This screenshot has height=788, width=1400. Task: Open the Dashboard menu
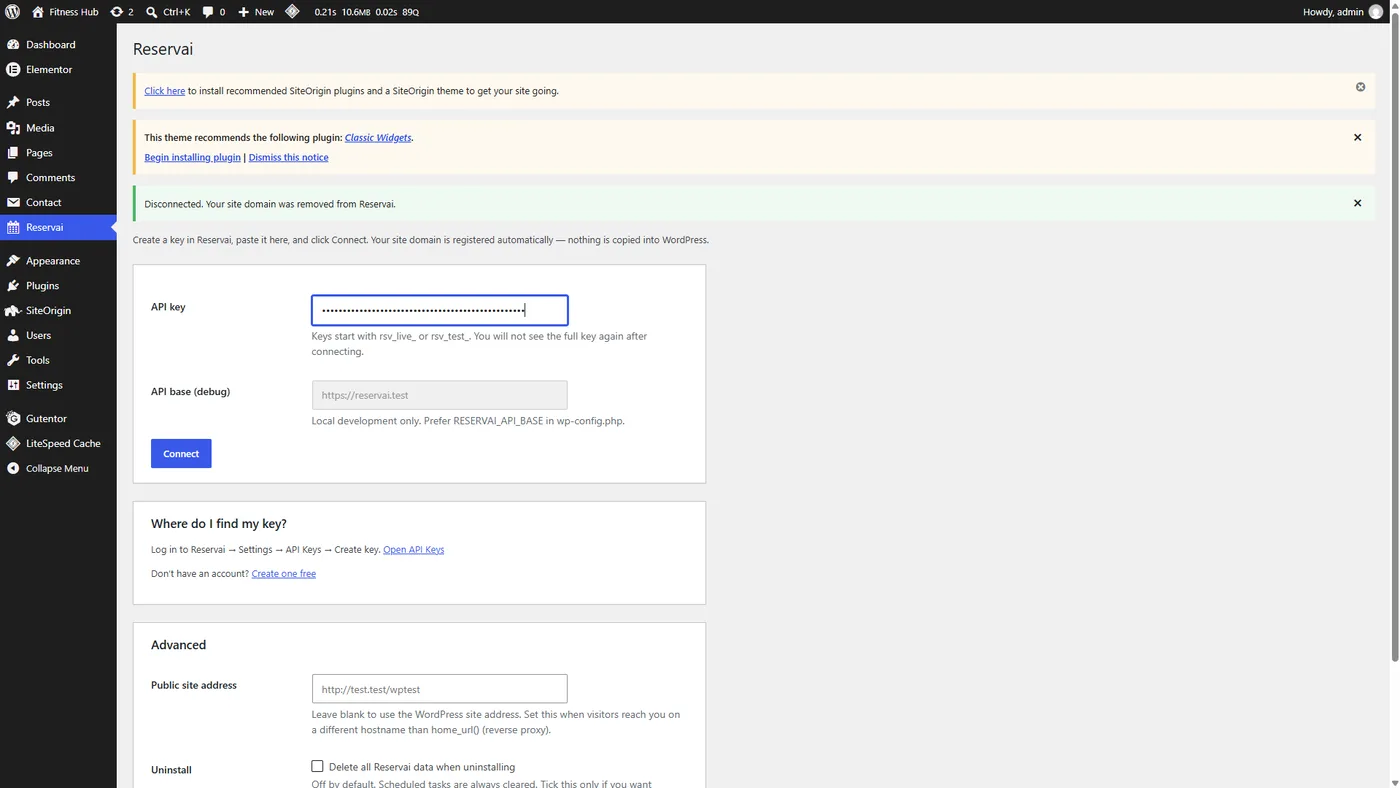58,45
